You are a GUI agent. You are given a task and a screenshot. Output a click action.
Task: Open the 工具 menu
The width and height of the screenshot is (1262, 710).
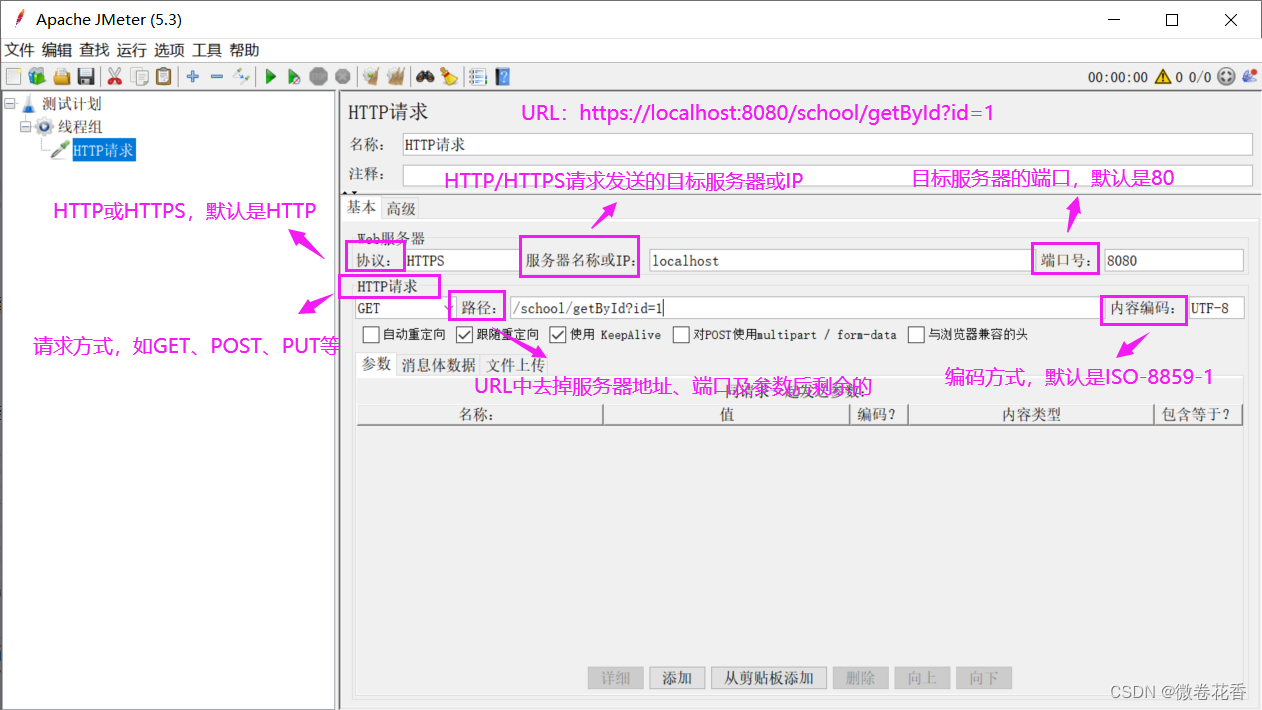[x=207, y=50]
